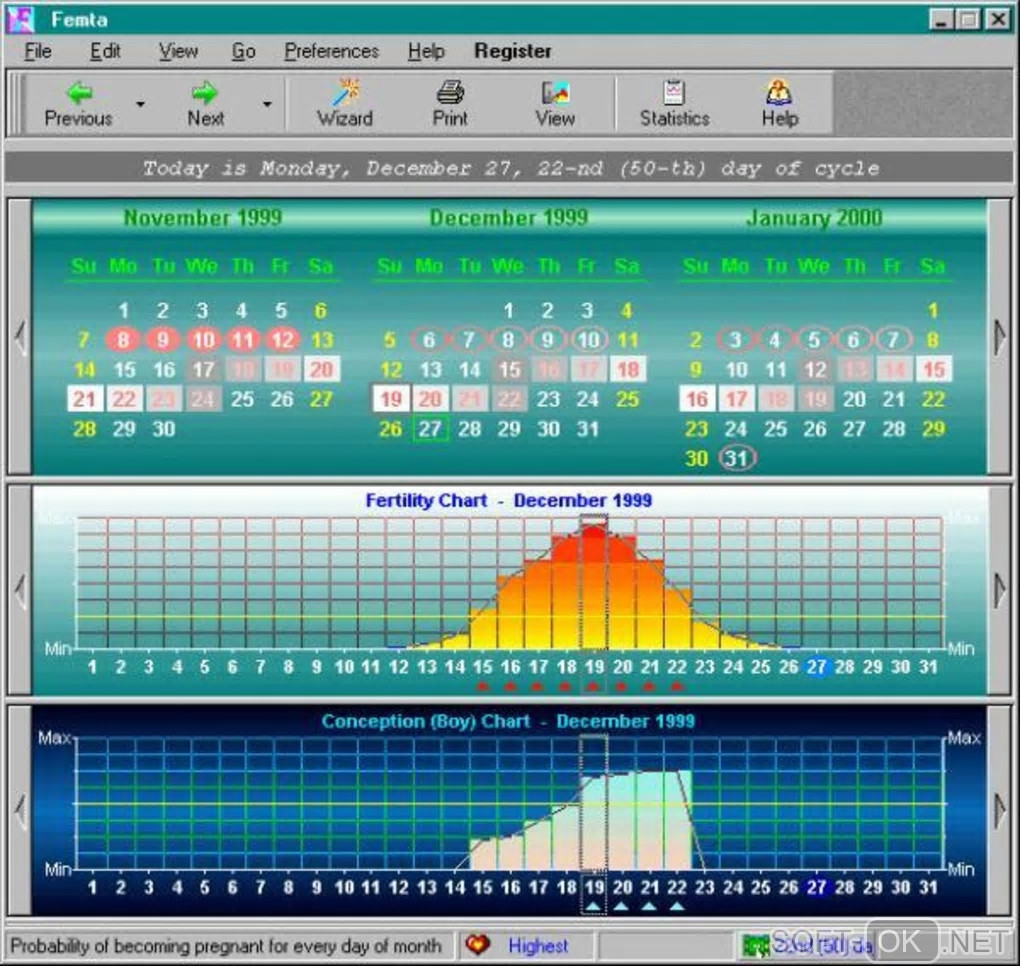The width and height of the screenshot is (1020, 966).
Task: Click day 15 on Fertility Chart axis
Action: coord(483,667)
